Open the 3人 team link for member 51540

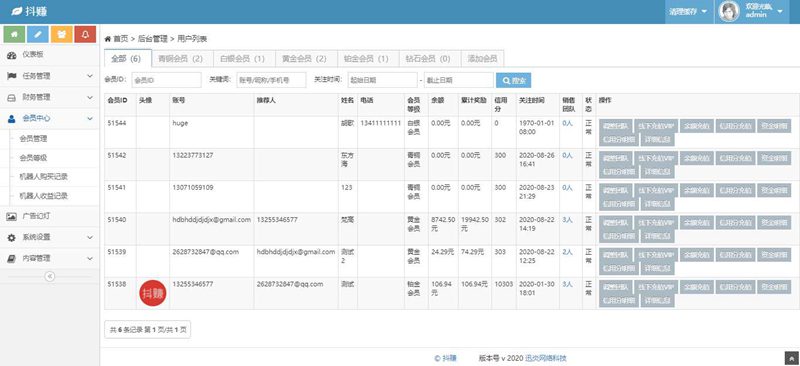[x=567, y=219]
